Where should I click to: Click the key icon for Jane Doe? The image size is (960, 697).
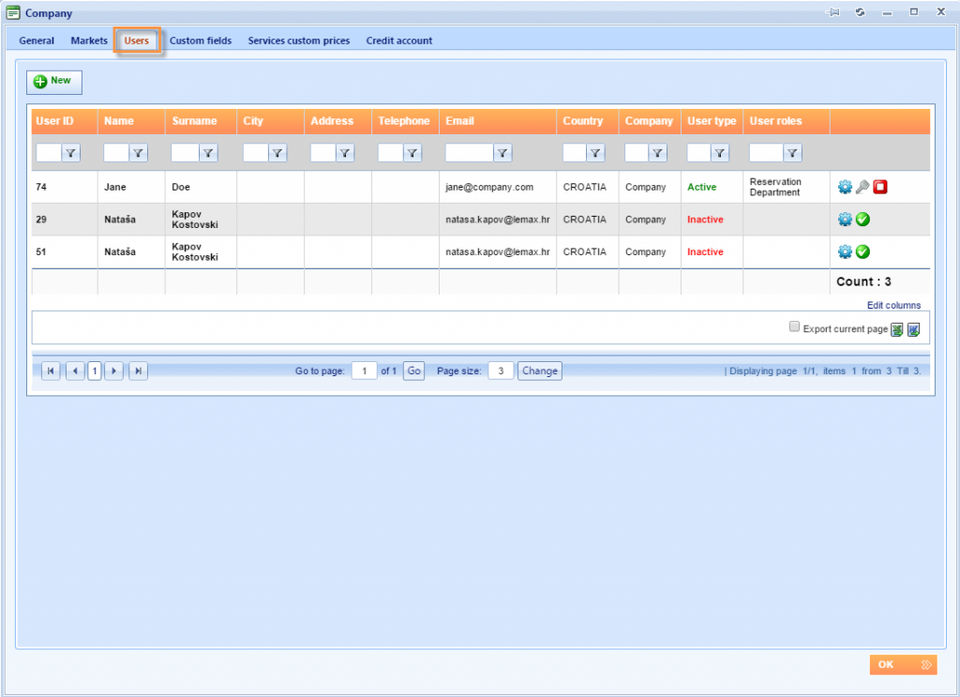[862, 187]
